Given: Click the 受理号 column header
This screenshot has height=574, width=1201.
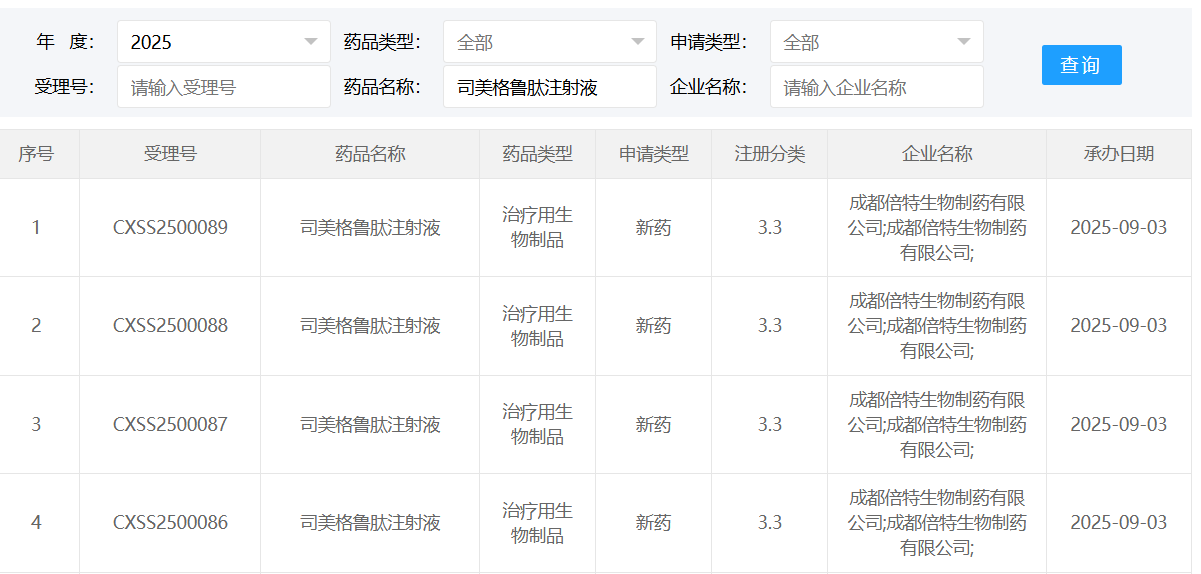Looking at the screenshot, I should 170,154.
